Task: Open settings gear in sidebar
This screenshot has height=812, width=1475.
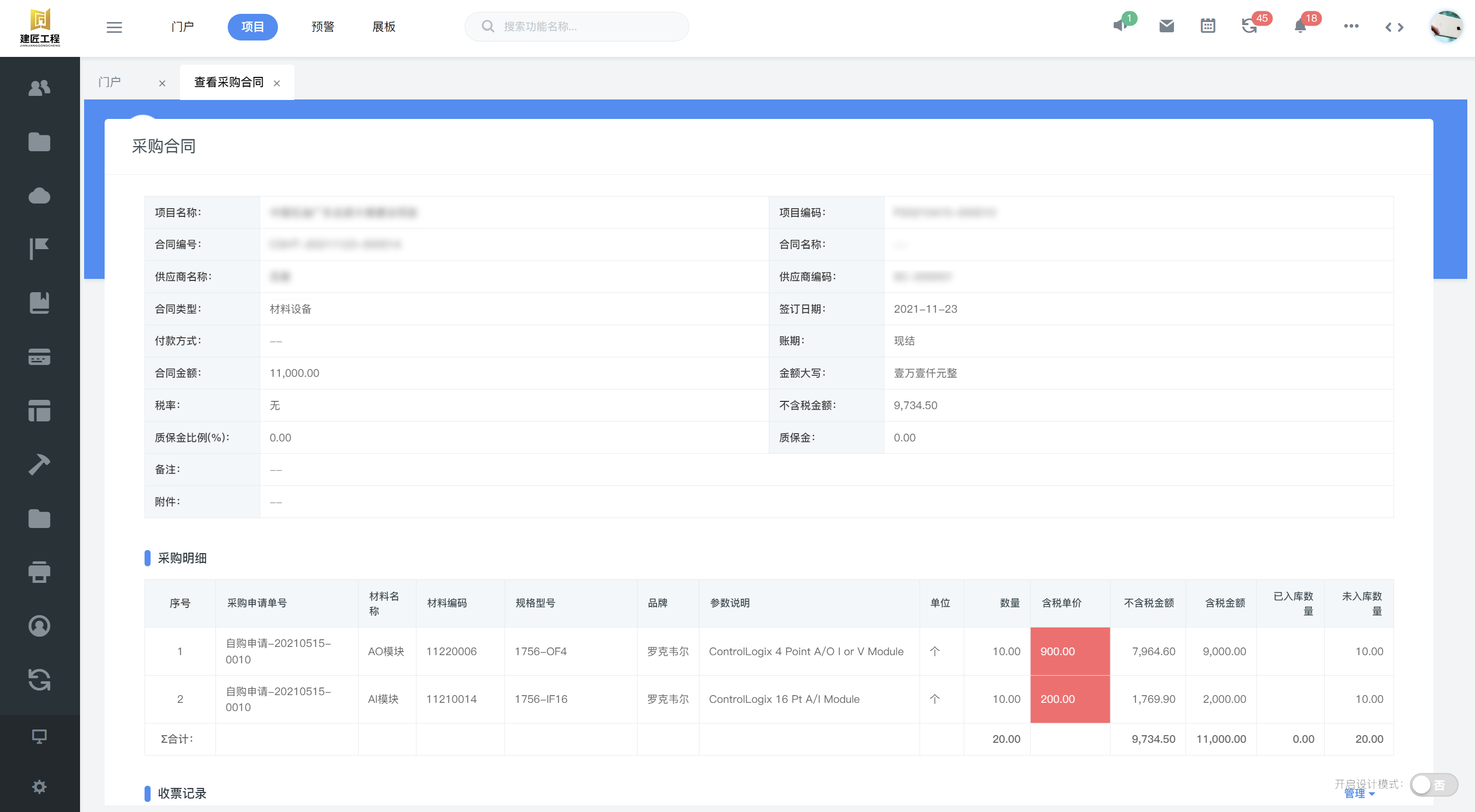Action: click(39, 787)
